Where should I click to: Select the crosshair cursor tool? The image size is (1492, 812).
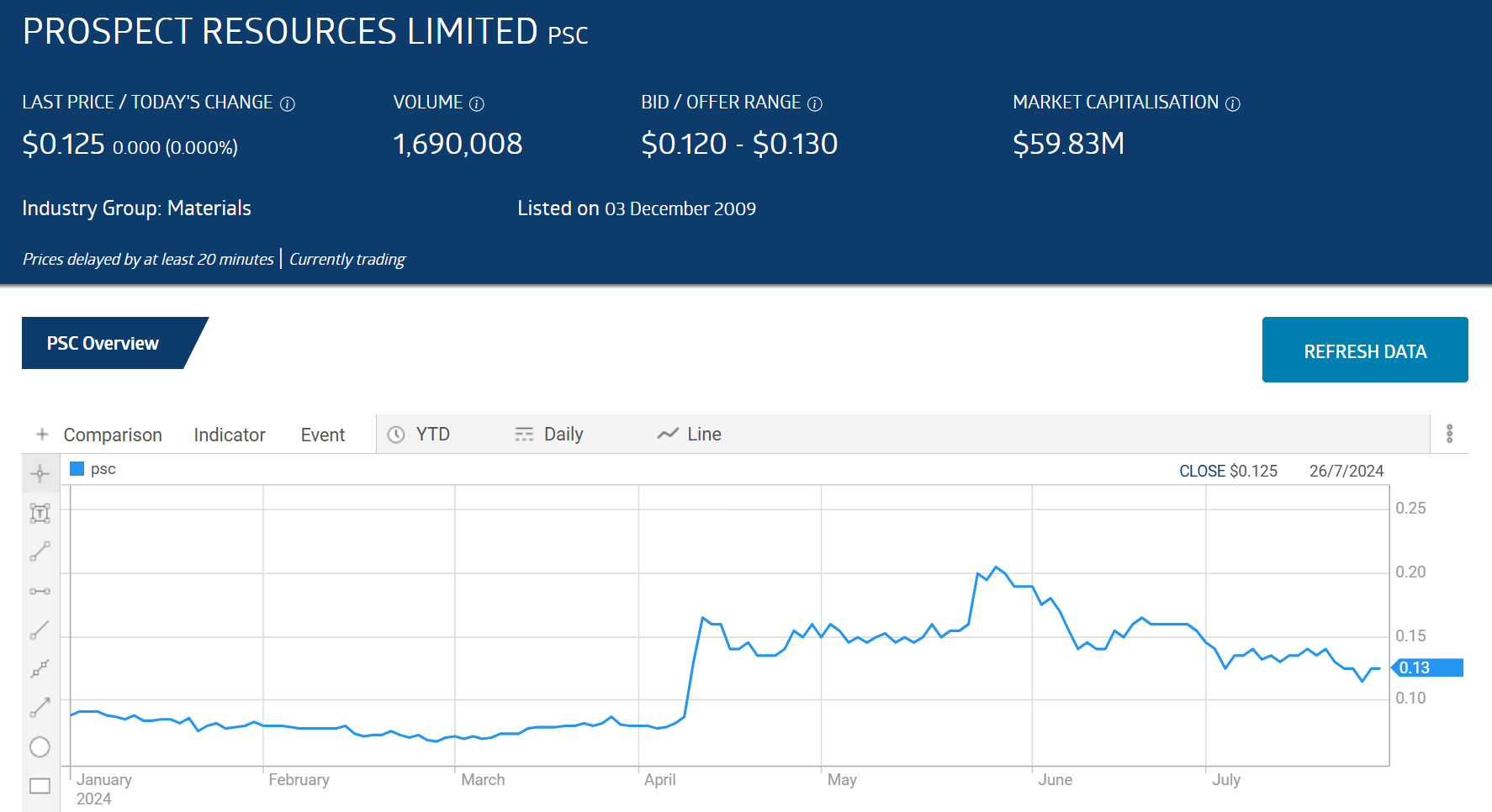tap(40, 474)
